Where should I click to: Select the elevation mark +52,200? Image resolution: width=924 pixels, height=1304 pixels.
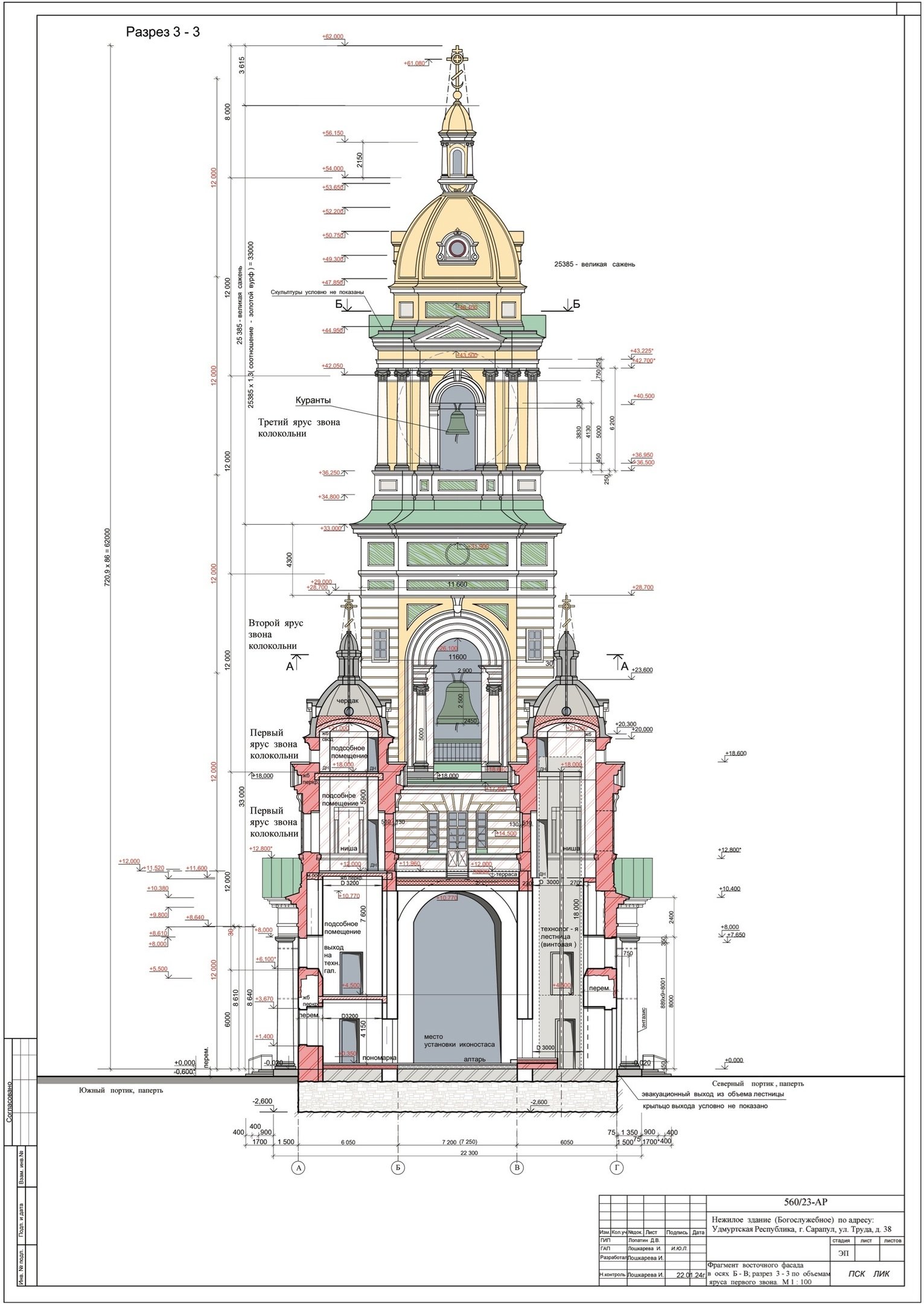(333, 211)
